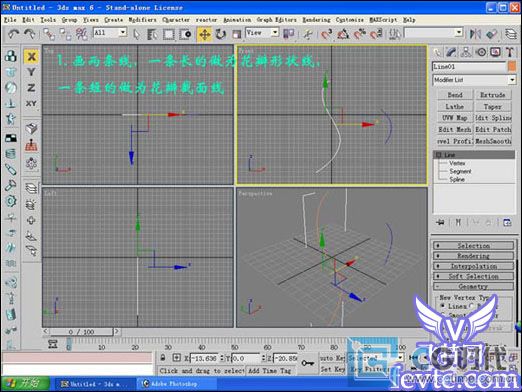
Task: Apply the Extrude modifier button
Action: click(493, 95)
